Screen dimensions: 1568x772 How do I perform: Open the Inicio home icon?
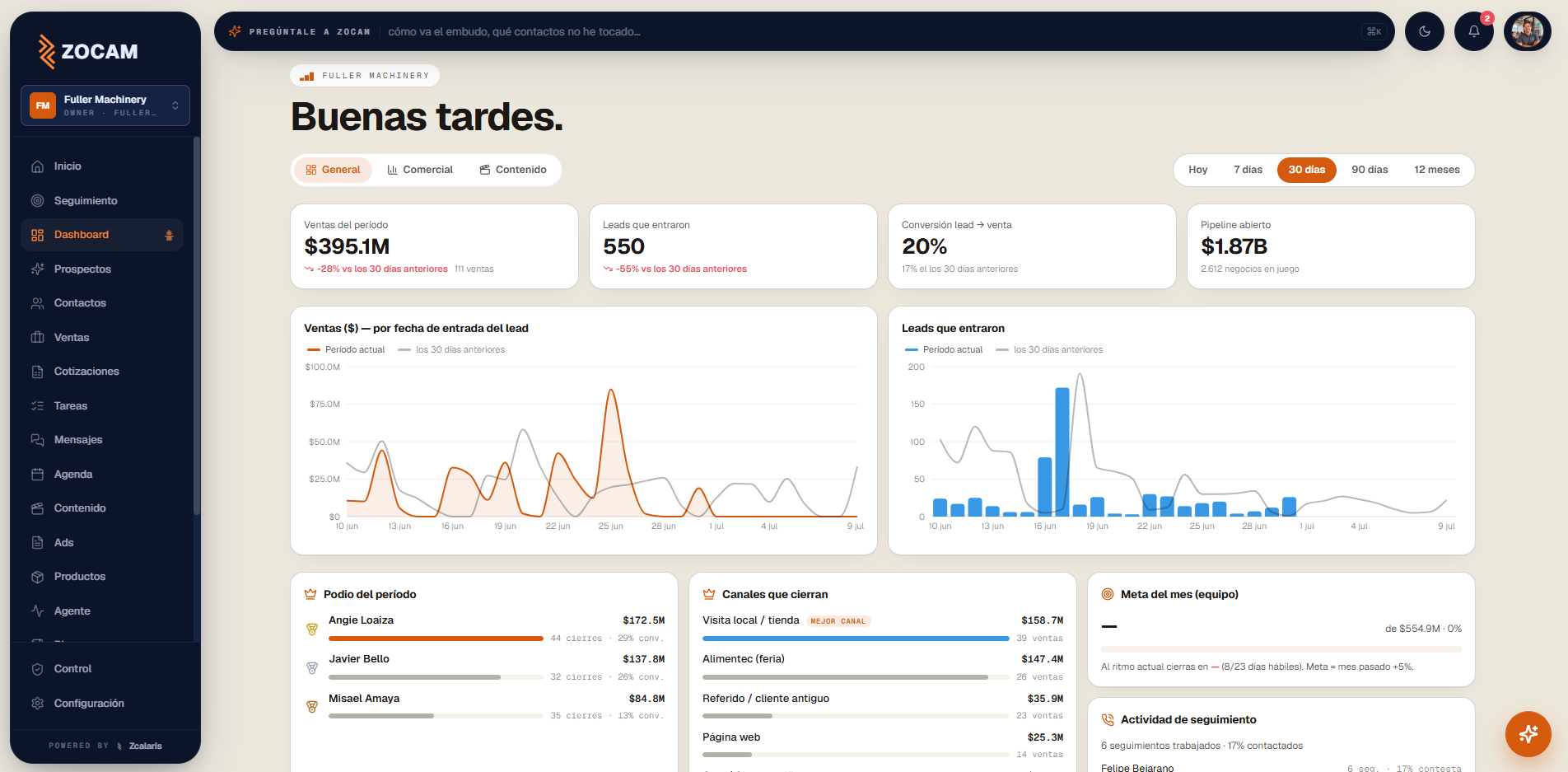37,166
